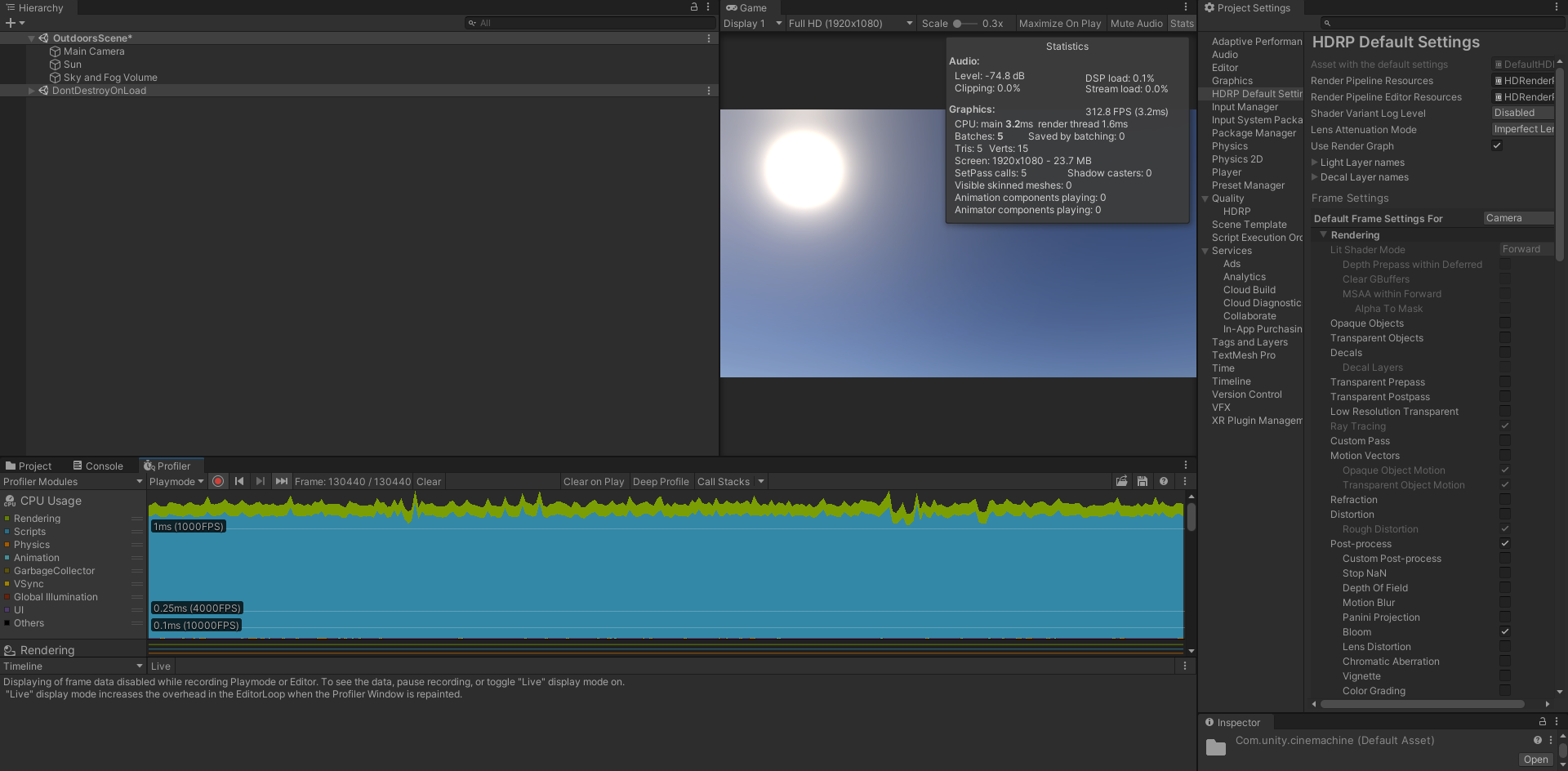Jump to the first frame in the Profiler
Viewport: 1568px width, 771px height.
tap(239, 481)
